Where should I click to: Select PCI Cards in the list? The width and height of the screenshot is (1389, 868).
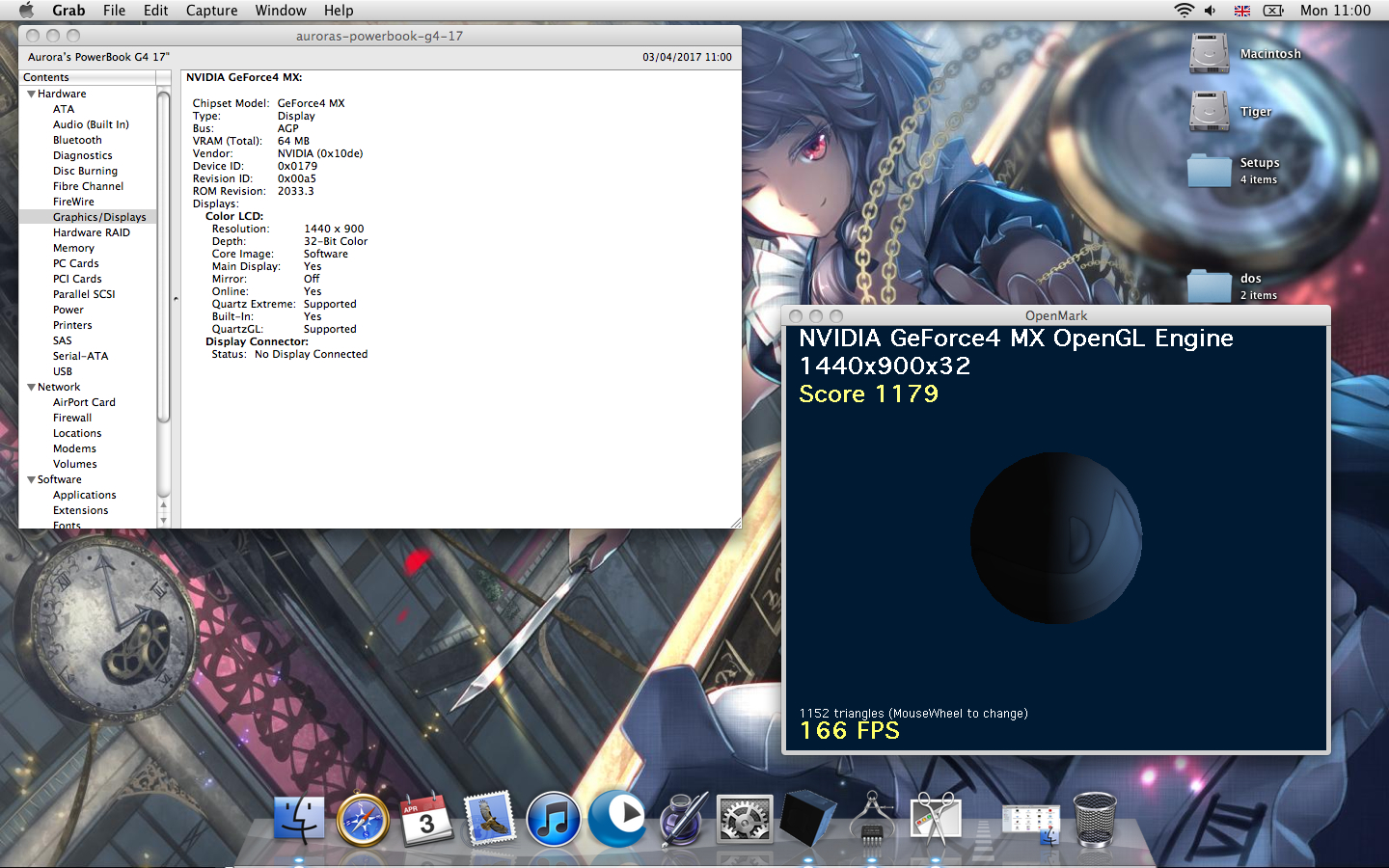pos(77,279)
